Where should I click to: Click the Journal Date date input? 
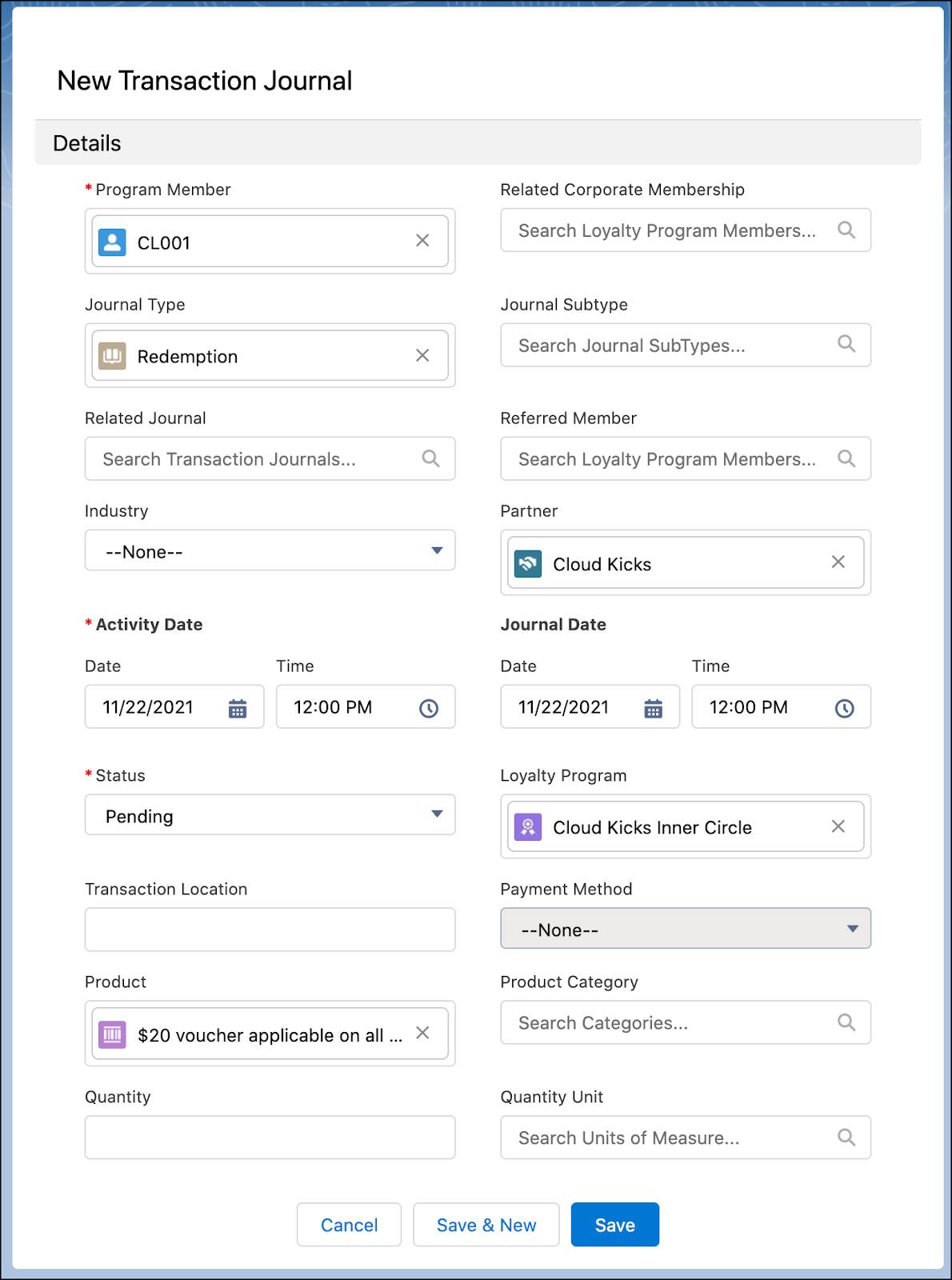pos(590,706)
